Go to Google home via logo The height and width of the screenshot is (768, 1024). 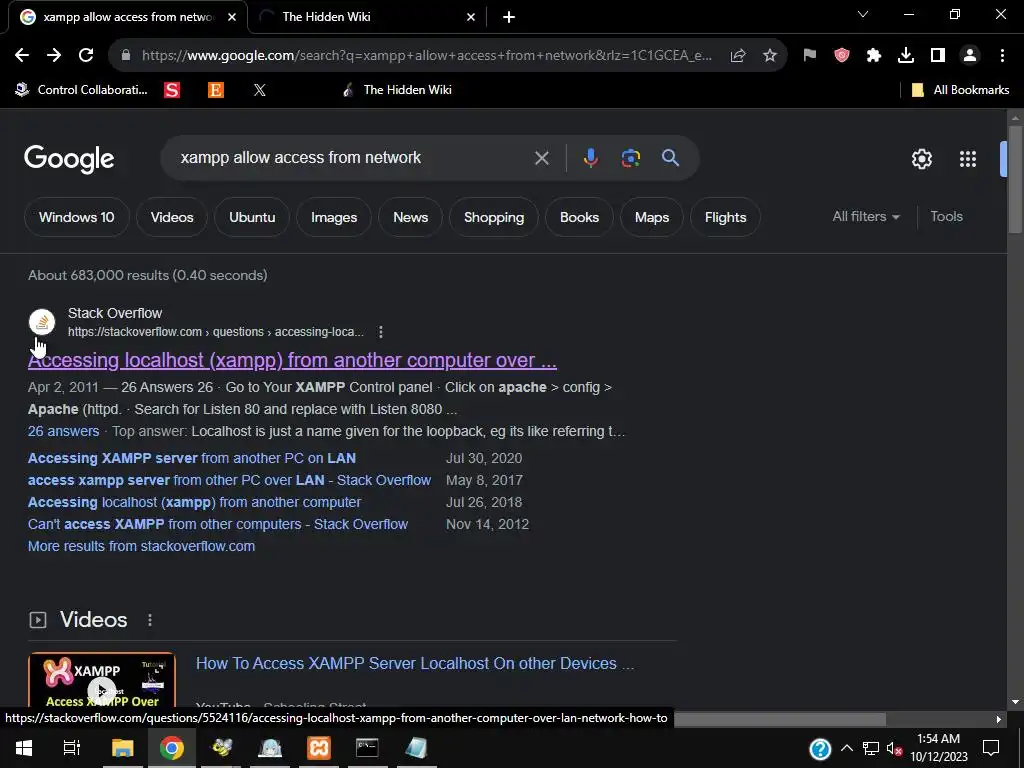[69, 159]
